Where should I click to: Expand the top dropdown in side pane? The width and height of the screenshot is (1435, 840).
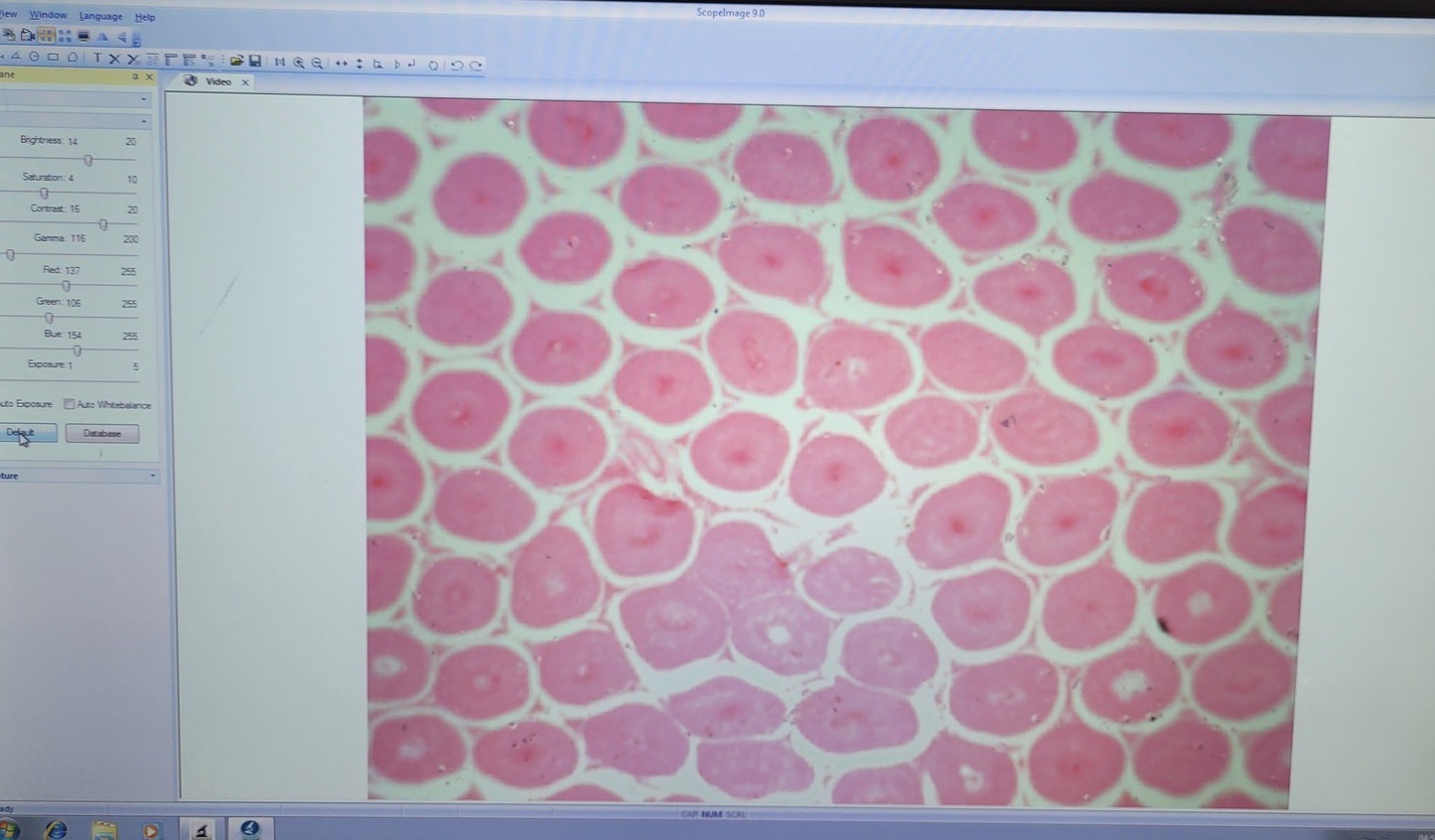click(144, 99)
